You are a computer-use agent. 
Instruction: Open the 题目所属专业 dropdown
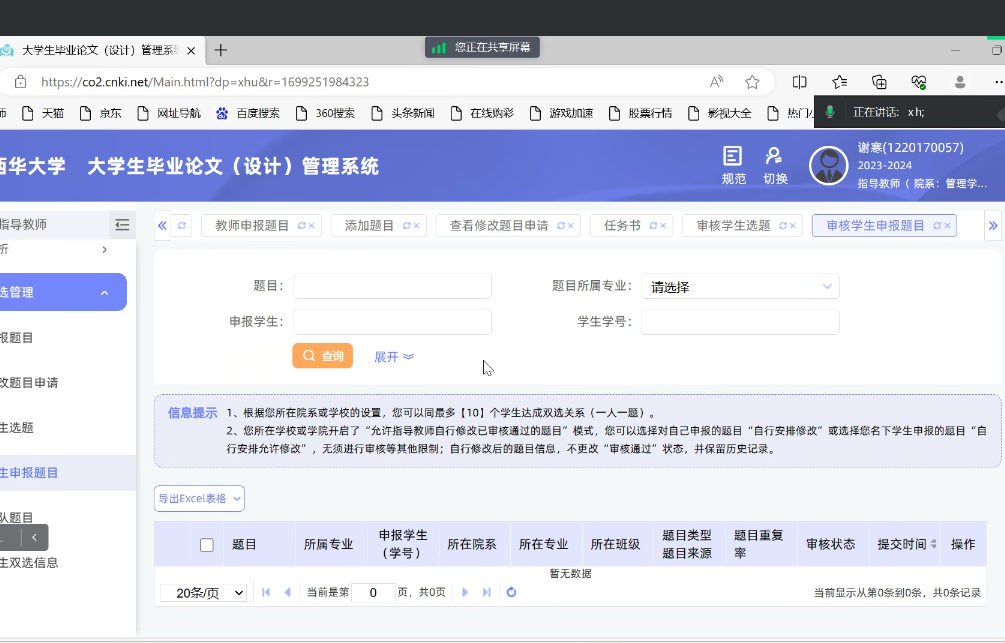pos(740,287)
